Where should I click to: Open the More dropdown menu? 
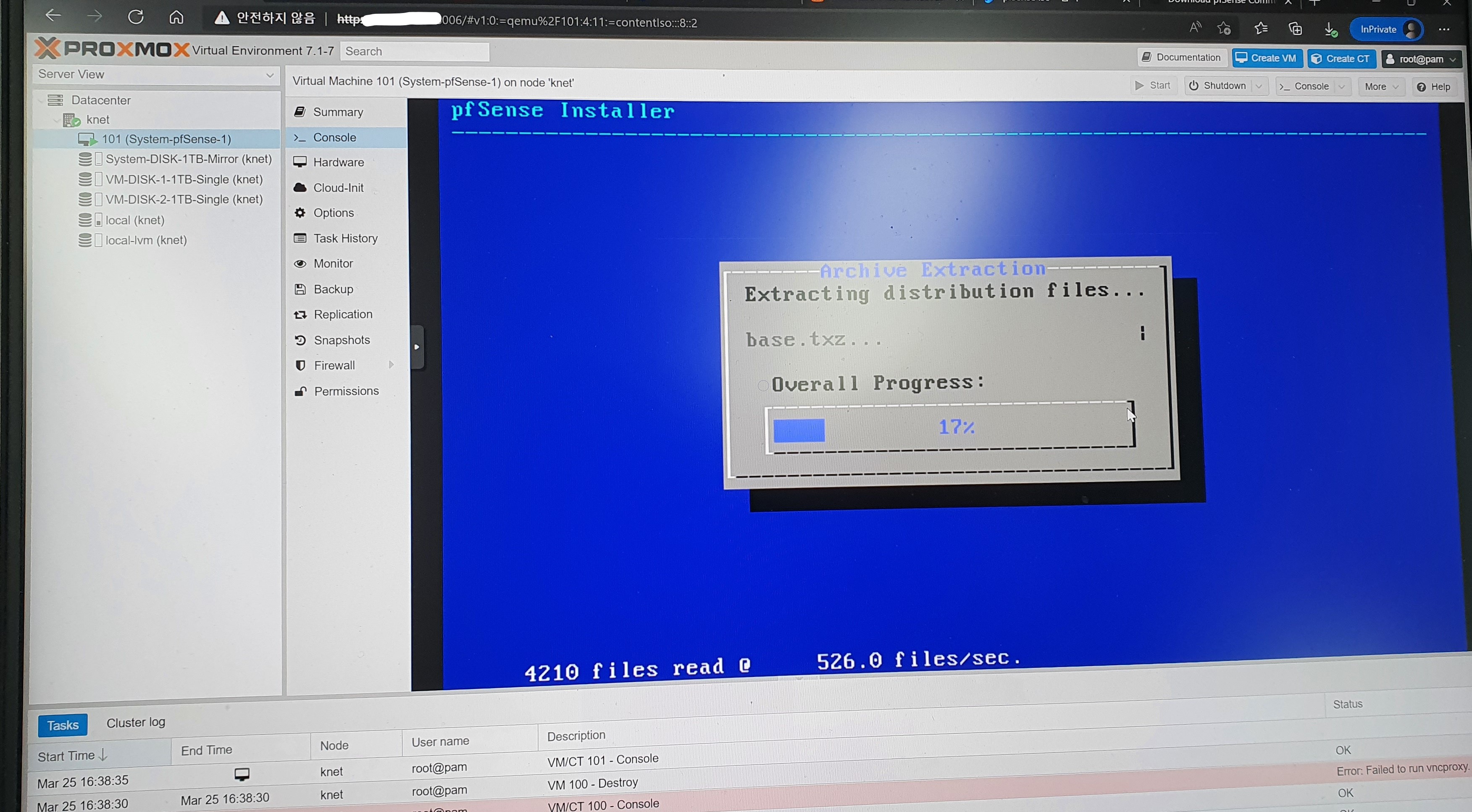coord(1381,87)
